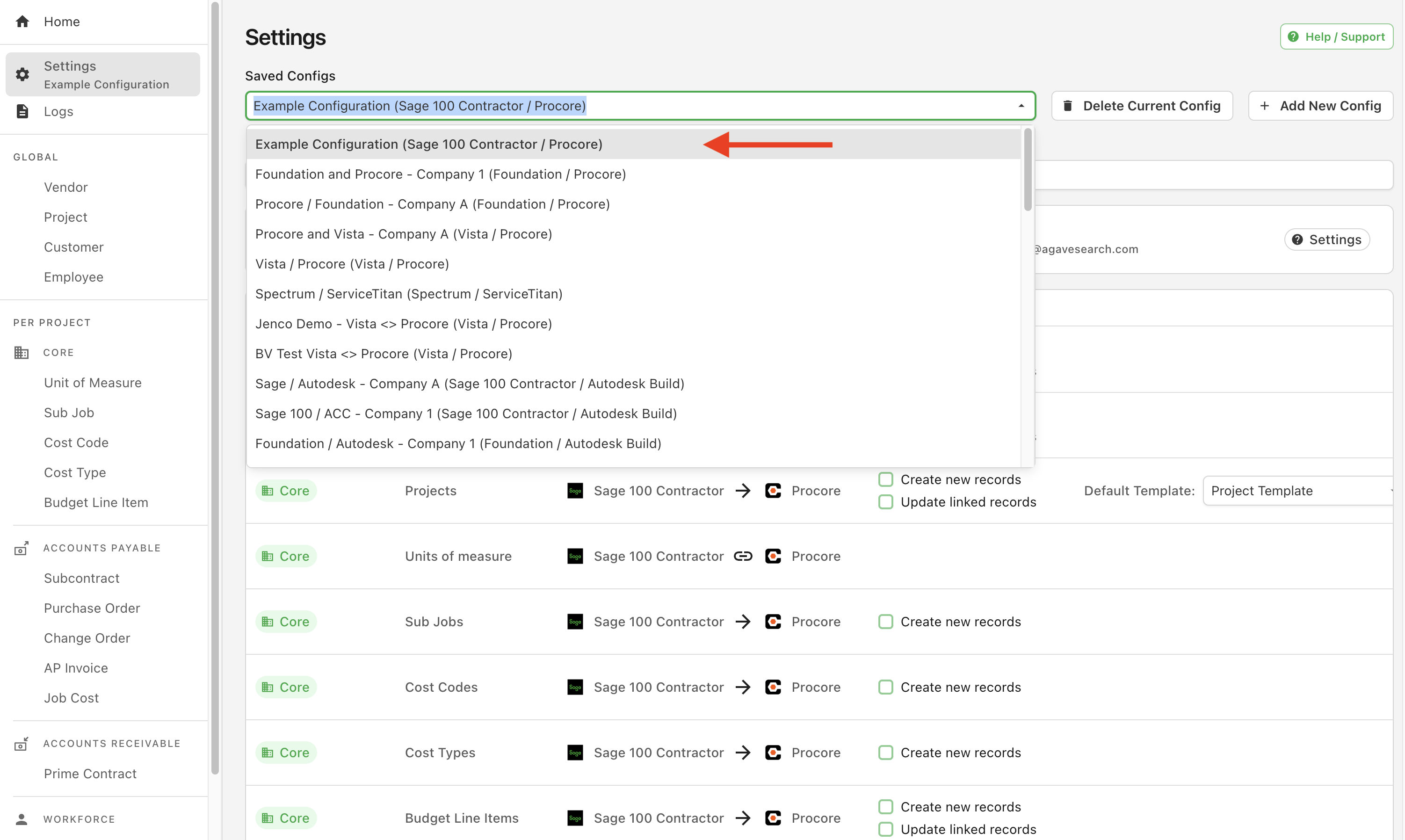Viewport: 1405px width, 840px height.
Task: Click the link icon in Units of measure row
Action: (743, 557)
